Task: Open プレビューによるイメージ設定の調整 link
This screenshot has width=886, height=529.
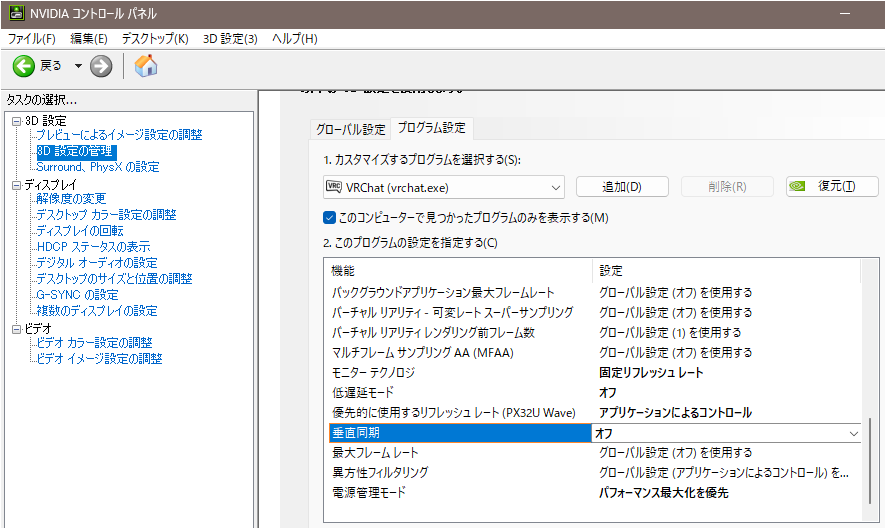Action: click(119, 135)
